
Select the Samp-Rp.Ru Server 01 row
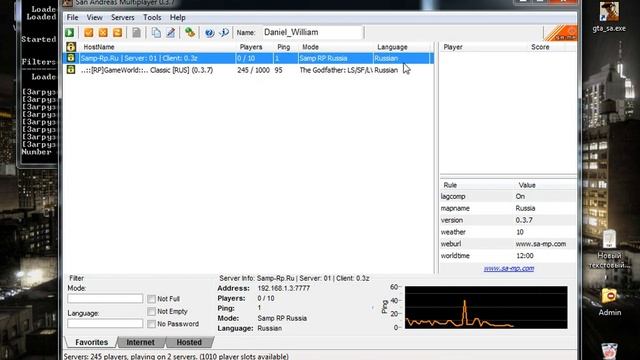coord(248,58)
